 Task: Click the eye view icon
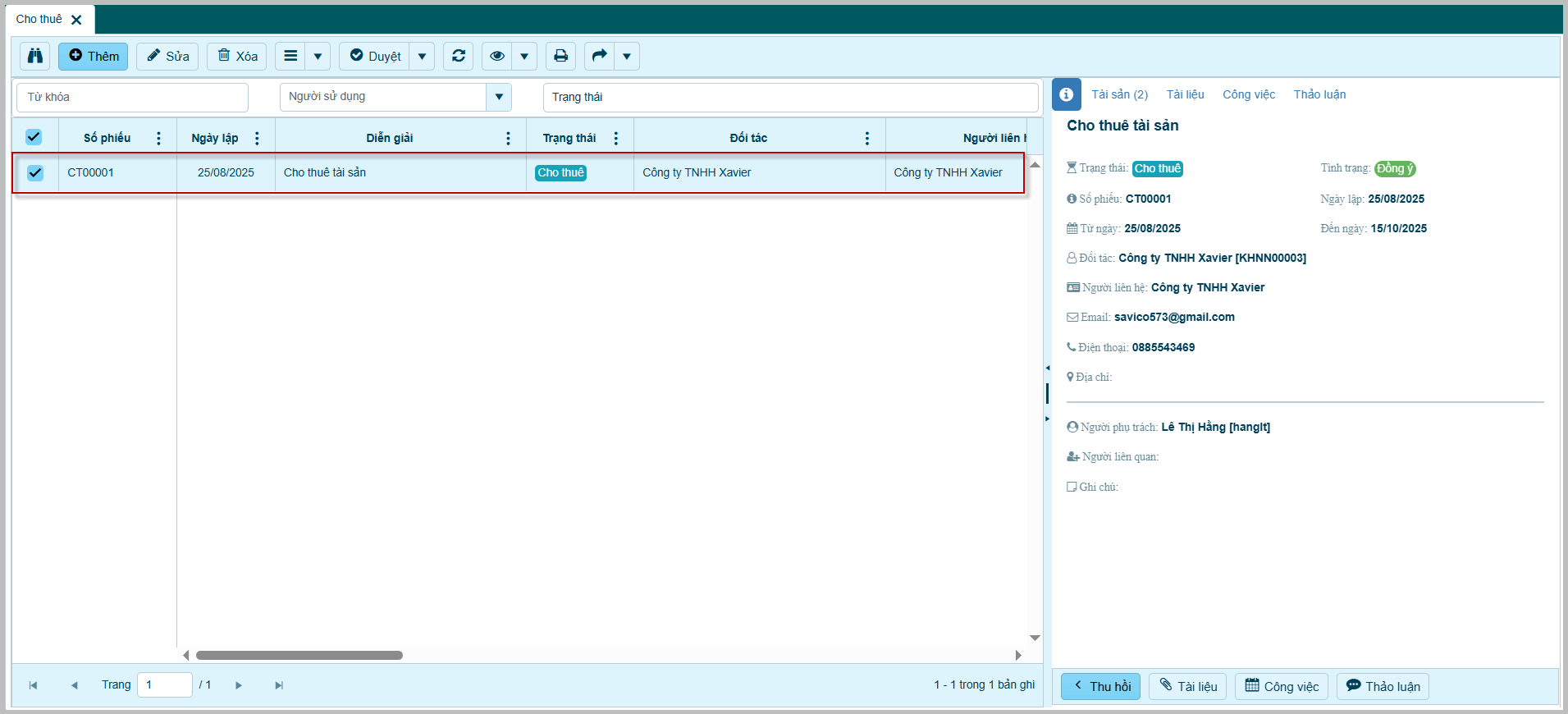click(496, 56)
